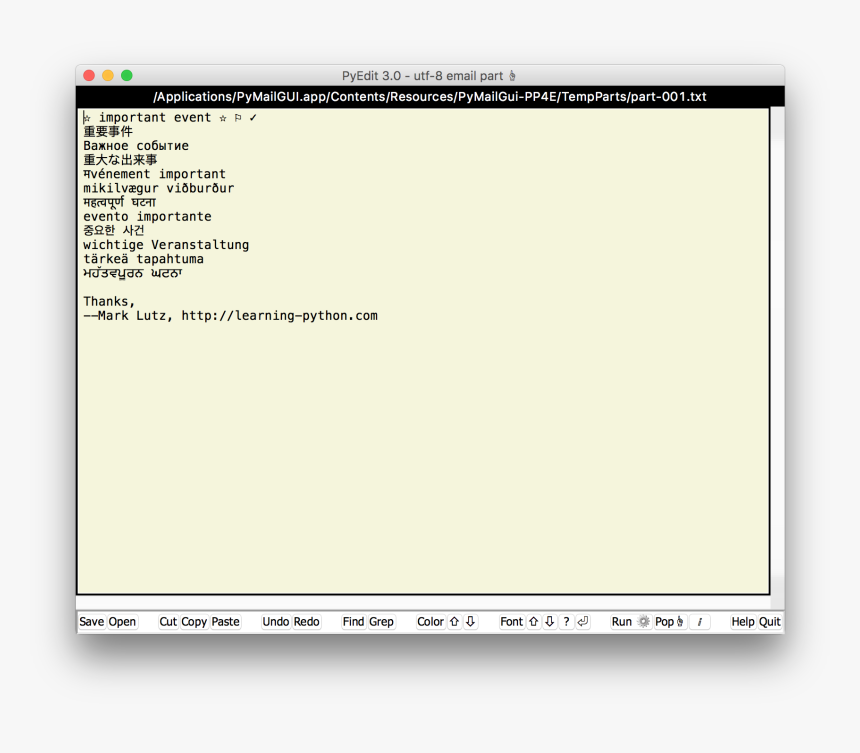
Task: Click the italic i info button
Action: click(x=700, y=621)
